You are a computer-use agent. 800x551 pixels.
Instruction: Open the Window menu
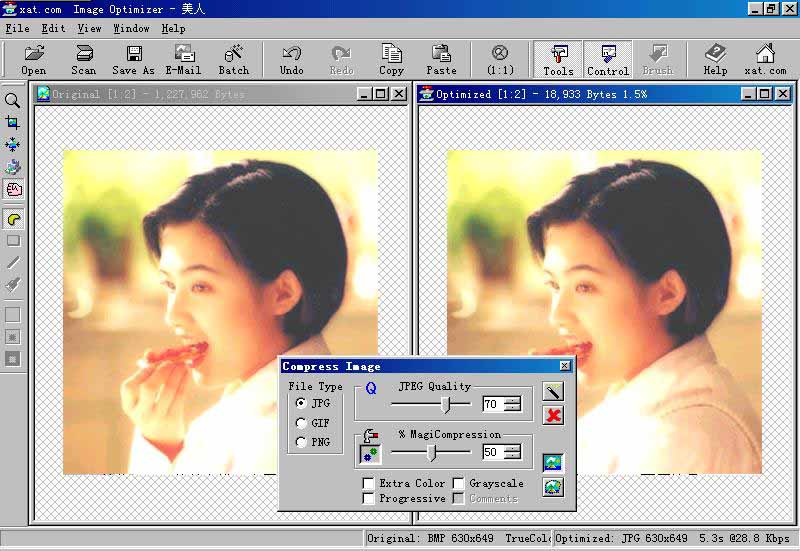(x=131, y=29)
